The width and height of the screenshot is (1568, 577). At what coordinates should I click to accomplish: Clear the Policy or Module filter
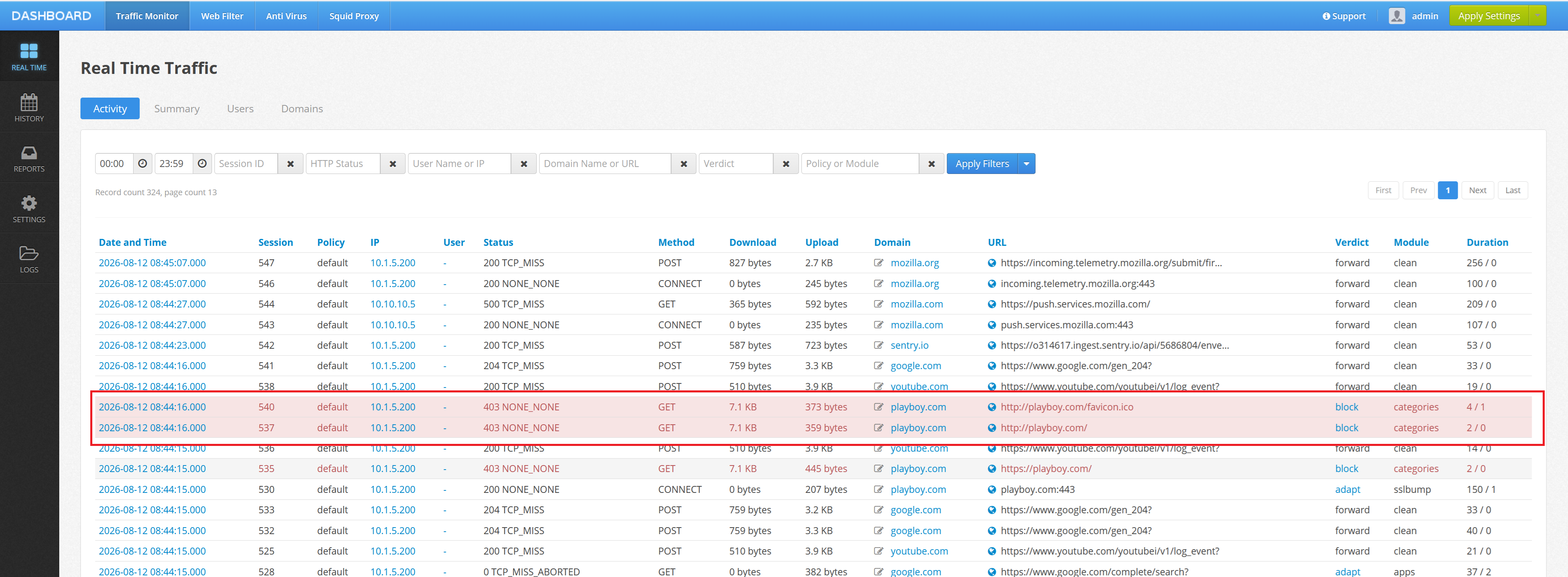pyautogui.click(x=931, y=164)
